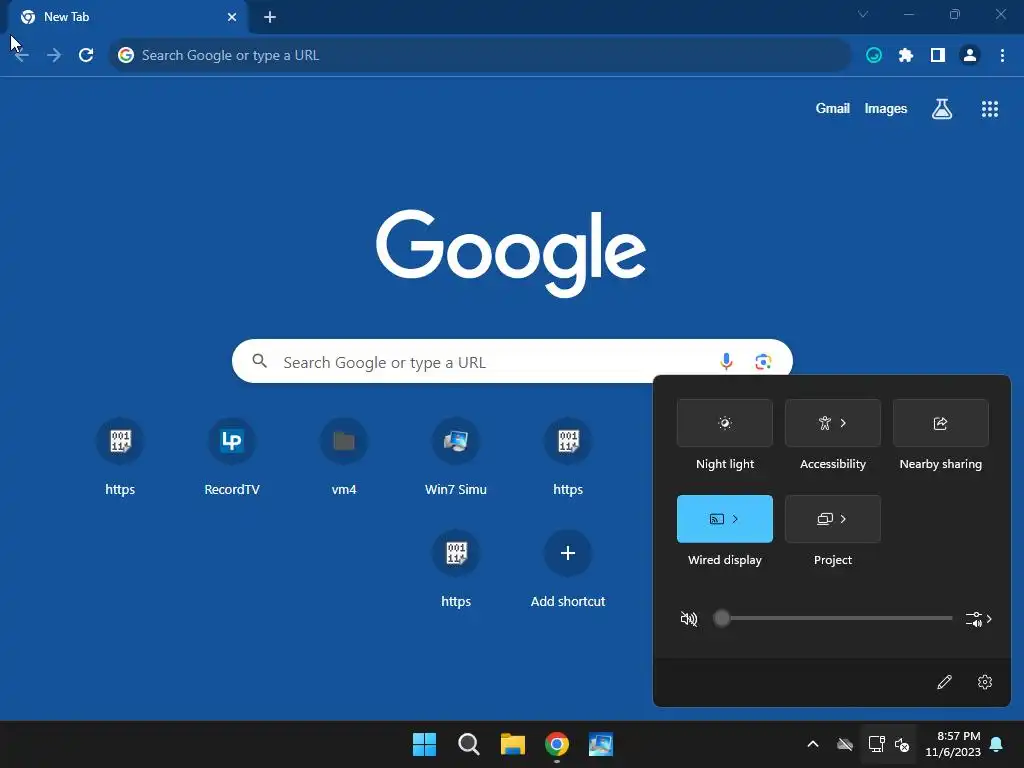Close the New Tab tab

coord(232,17)
